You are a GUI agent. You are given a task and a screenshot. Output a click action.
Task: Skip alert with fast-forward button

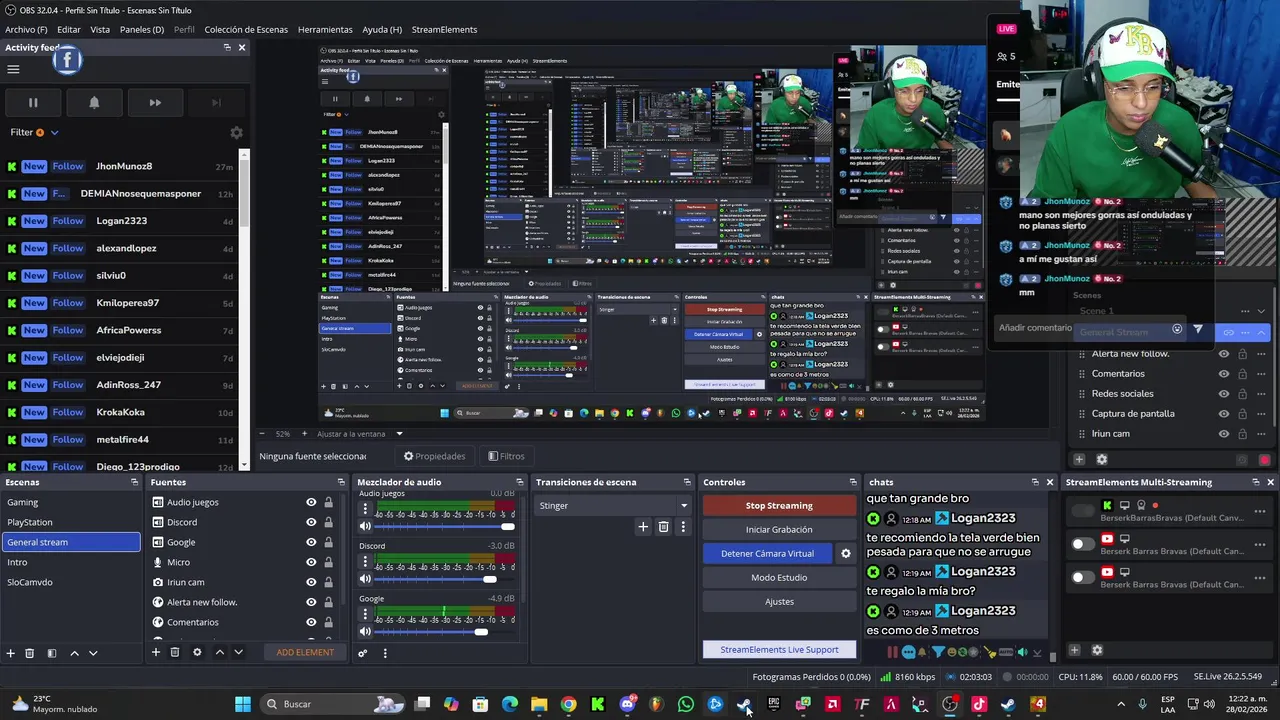tap(155, 102)
